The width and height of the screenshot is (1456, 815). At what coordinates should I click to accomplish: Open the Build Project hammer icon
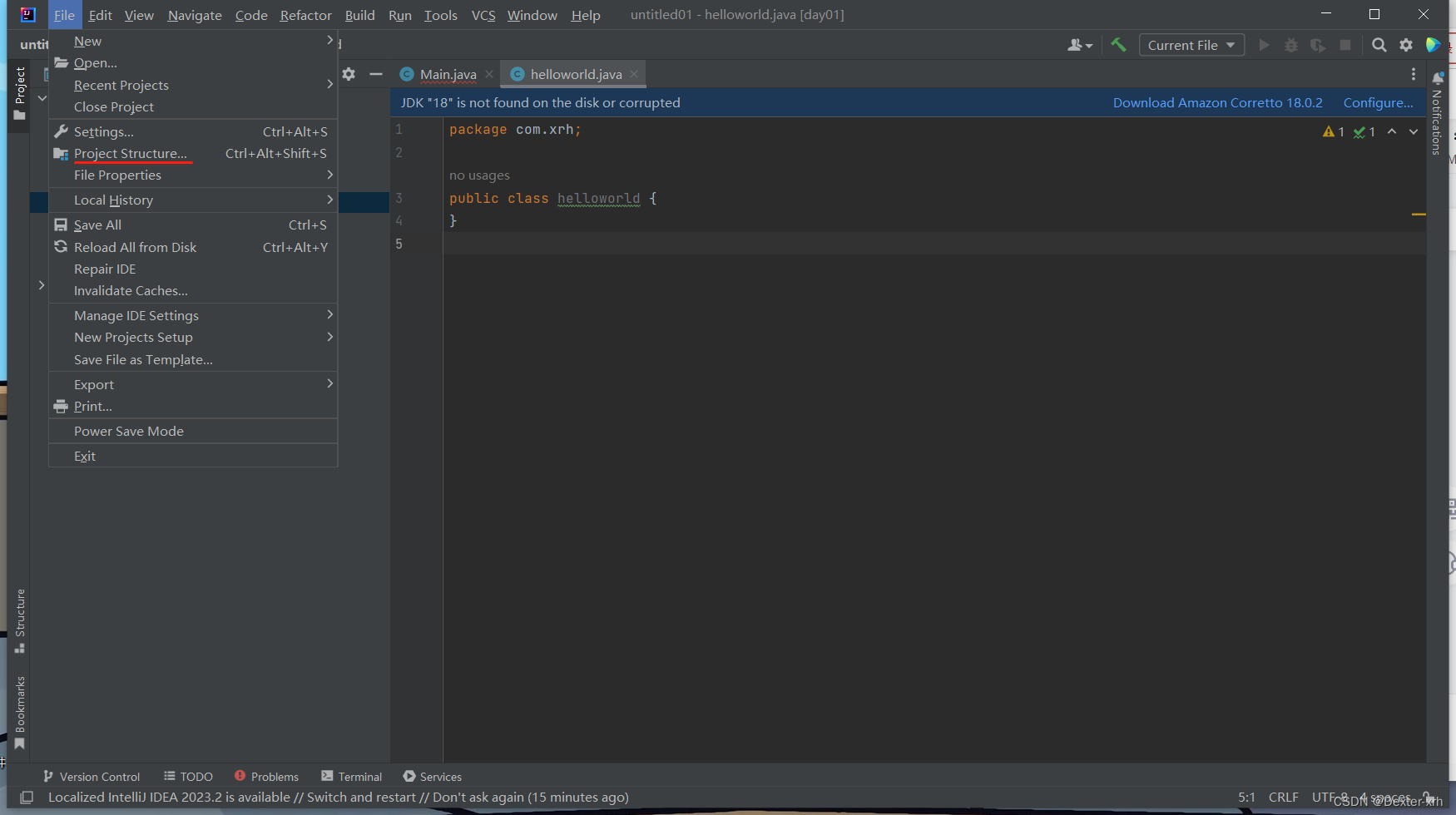(x=1118, y=45)
